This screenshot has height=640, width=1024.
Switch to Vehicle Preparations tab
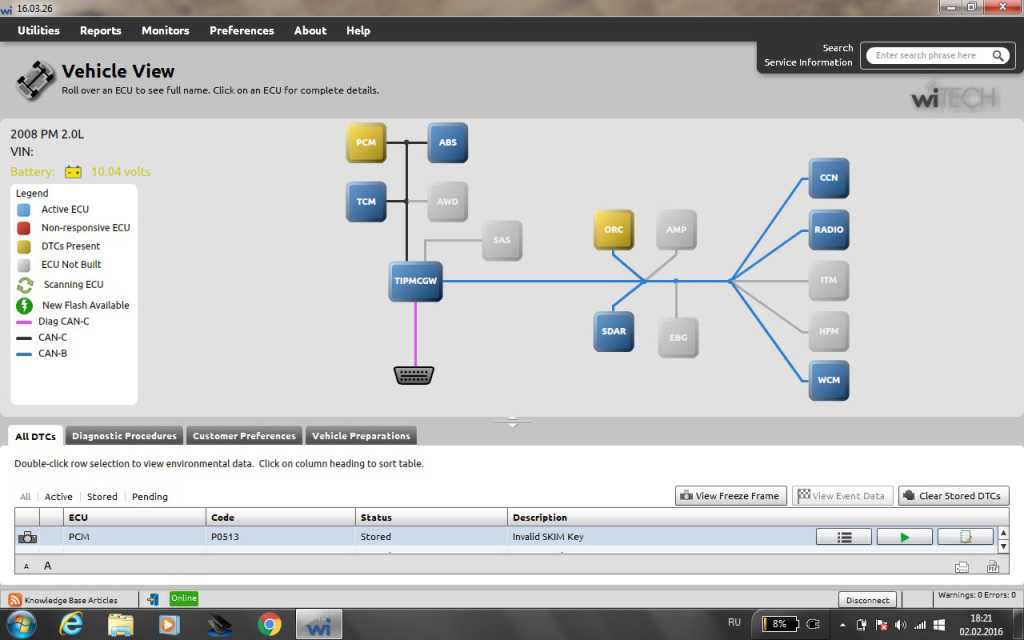(x=361, y=436)
